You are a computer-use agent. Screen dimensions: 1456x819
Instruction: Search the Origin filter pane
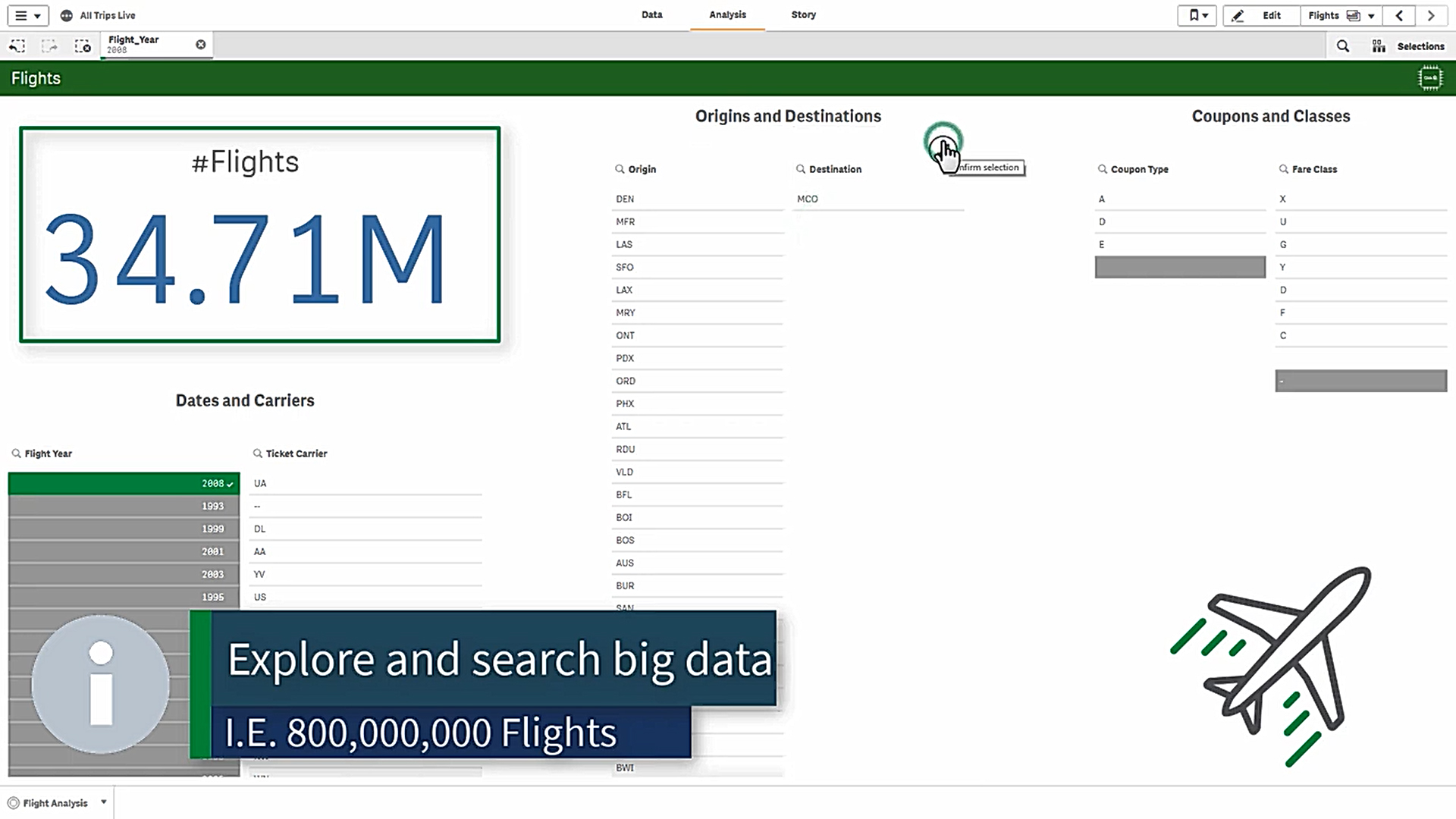[x=620, y=169]
